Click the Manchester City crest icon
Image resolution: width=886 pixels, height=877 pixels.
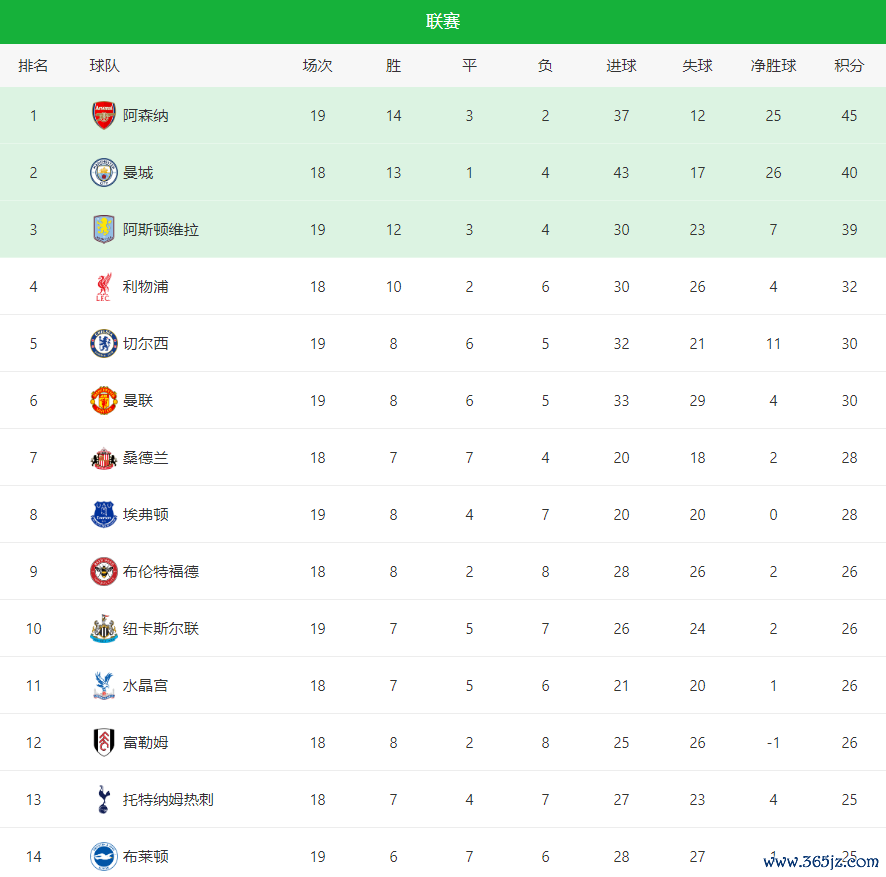point(104,173)
